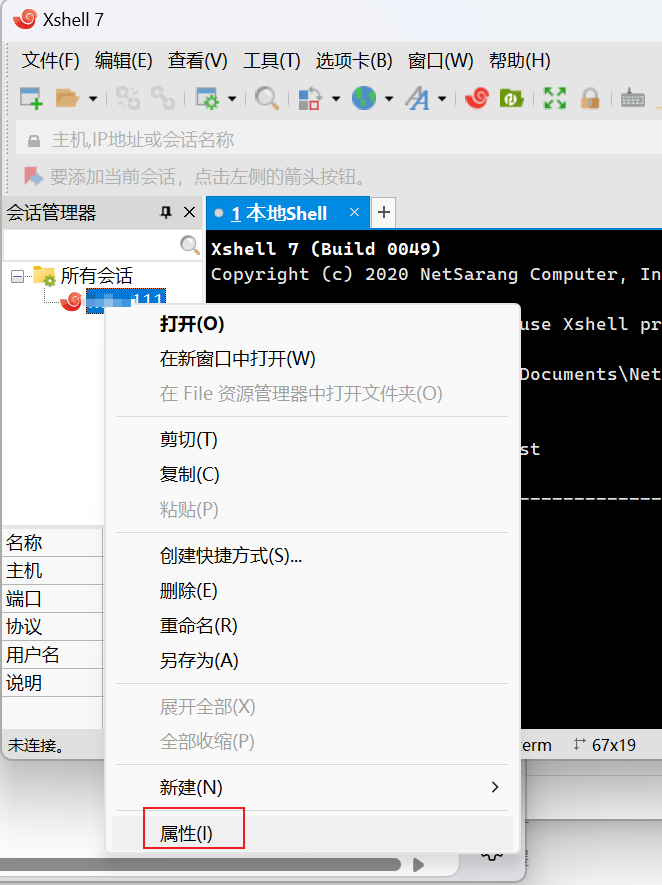Click the red flag add-session arrow icon
The height and width of the screenshot is (885, 662).
tap(33, 176)
